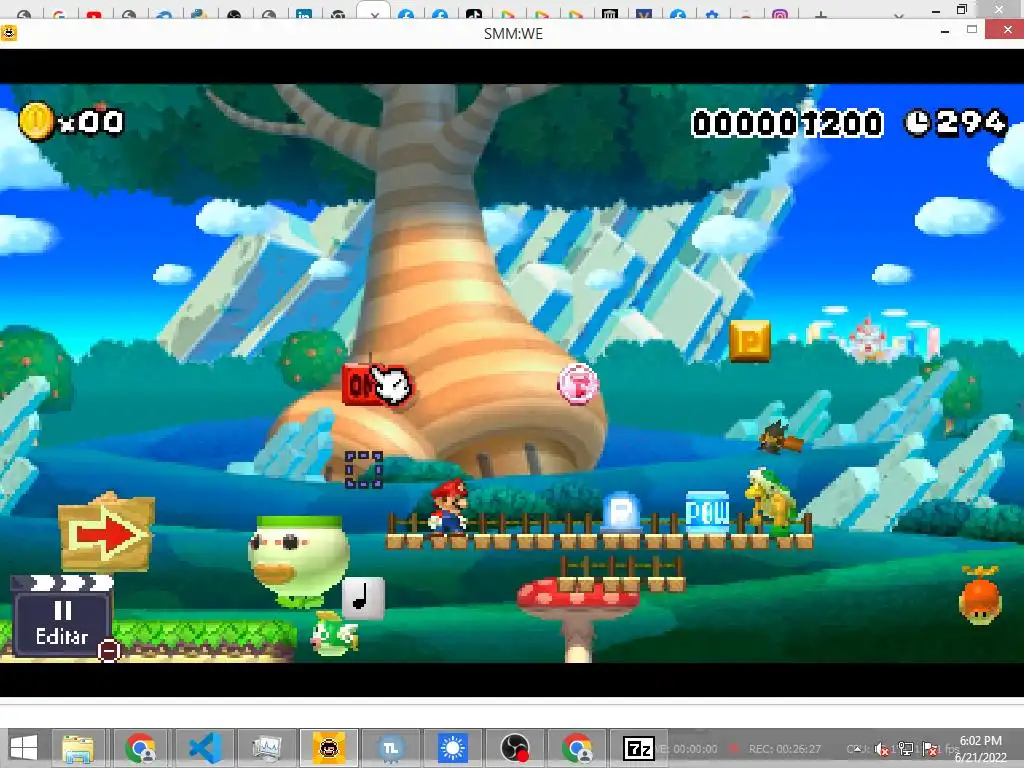This screenshot has width=1024, height=768.
Task: Open a new browser tab
Action: tap(820, 14)
